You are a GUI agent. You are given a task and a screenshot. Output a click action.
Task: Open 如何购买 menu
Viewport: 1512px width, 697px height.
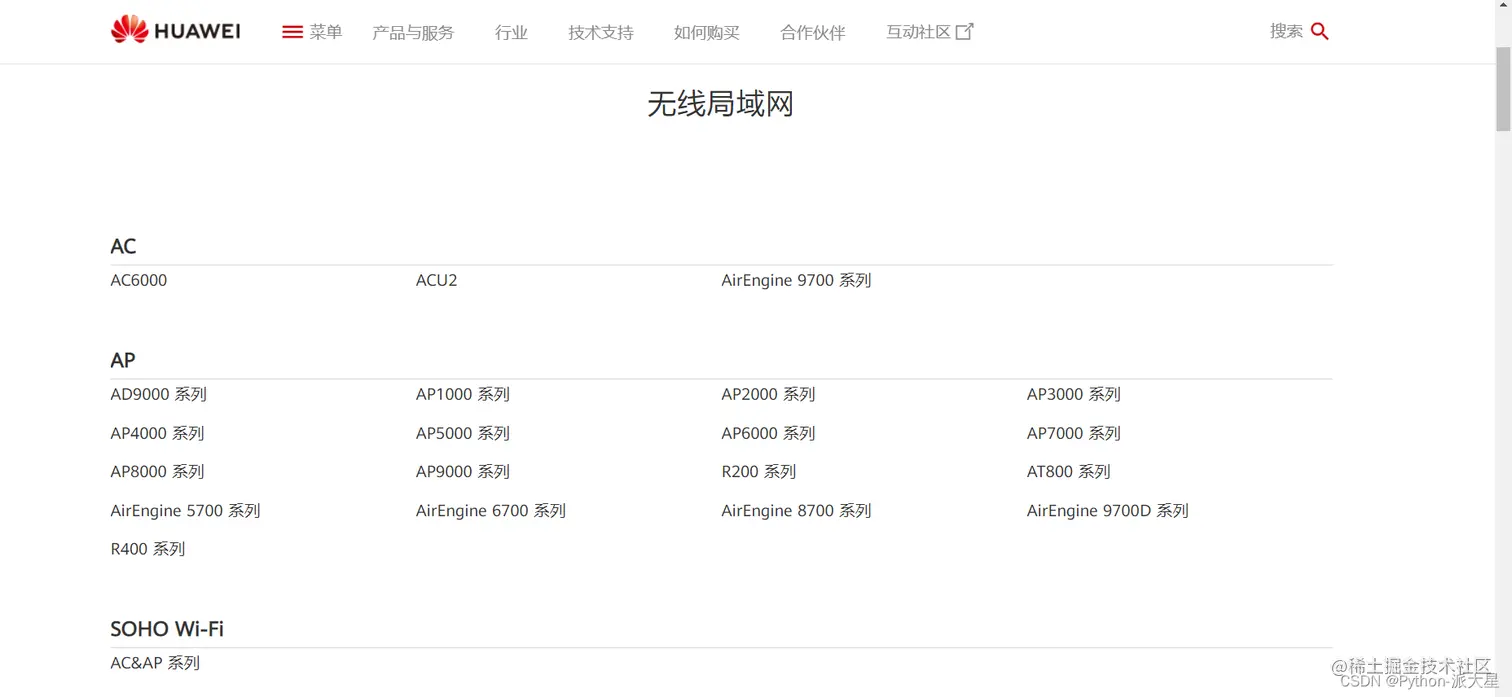pyautogui.click(x=707, y=32)
